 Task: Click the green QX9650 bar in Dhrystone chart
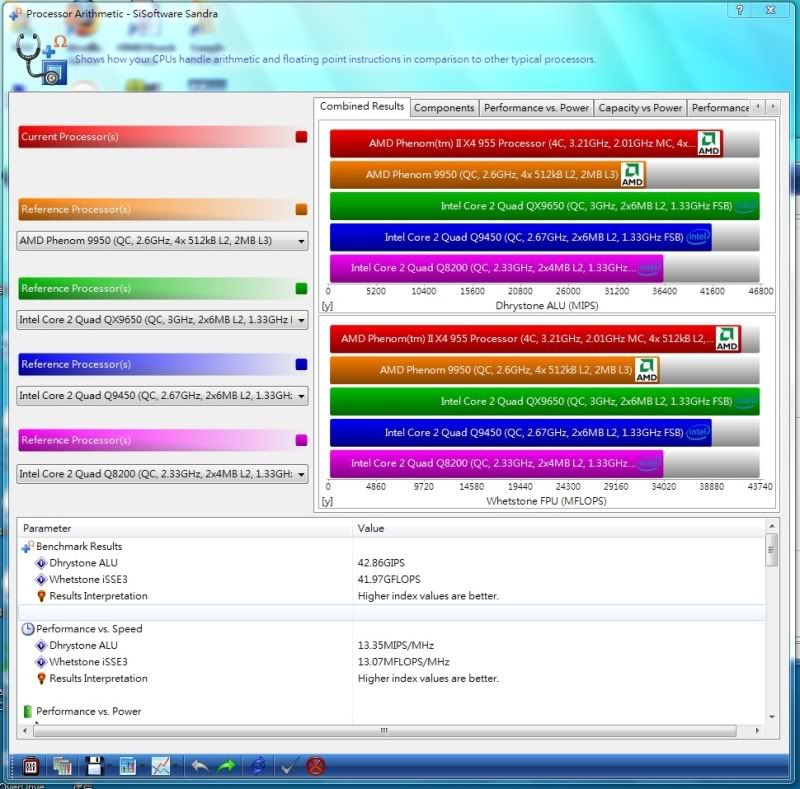(x=544, y=206)
